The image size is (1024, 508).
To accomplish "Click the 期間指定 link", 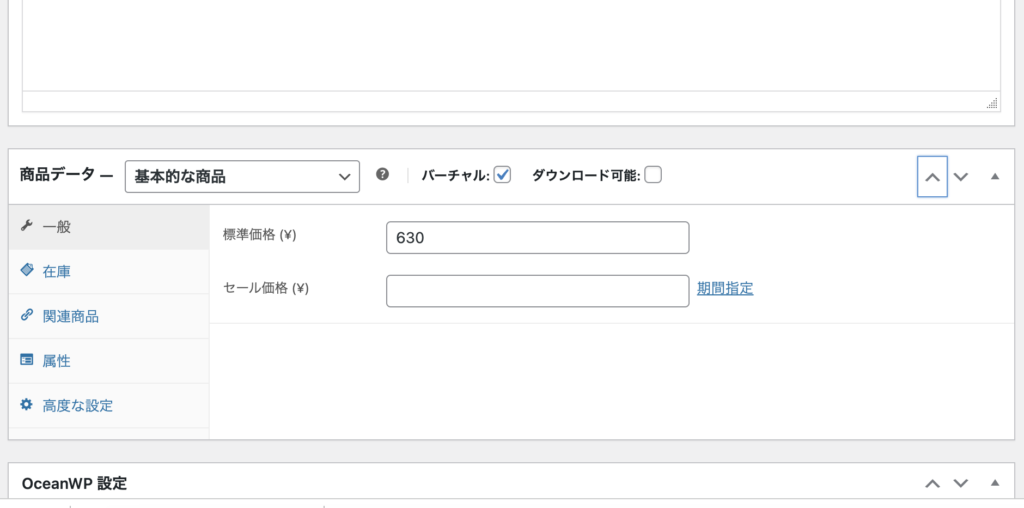I will click(725, 288).
